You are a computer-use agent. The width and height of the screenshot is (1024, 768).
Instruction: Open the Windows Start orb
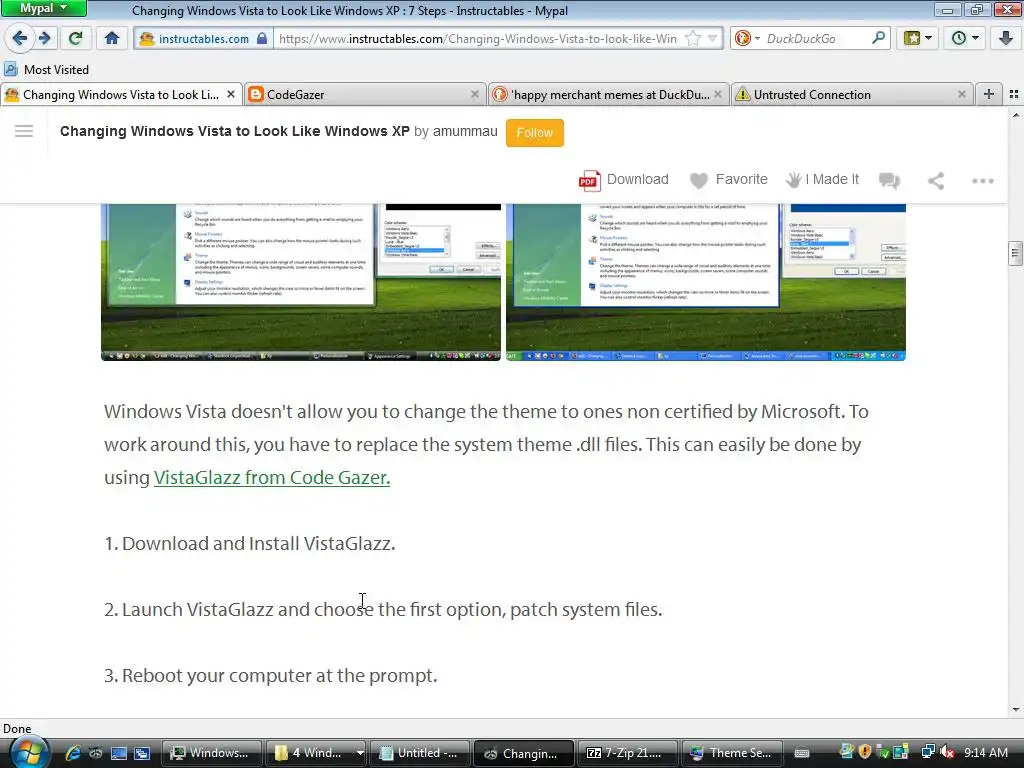29,752
